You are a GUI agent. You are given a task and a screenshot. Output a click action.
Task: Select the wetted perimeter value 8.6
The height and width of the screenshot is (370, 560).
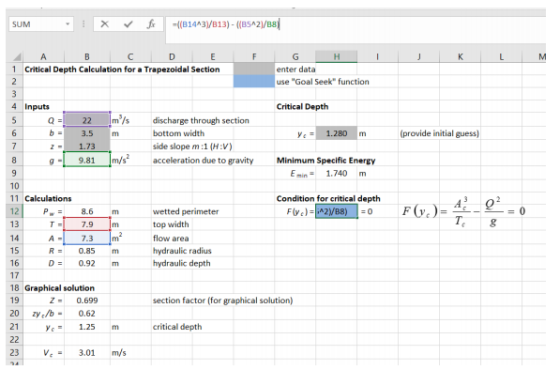(87, 211)
